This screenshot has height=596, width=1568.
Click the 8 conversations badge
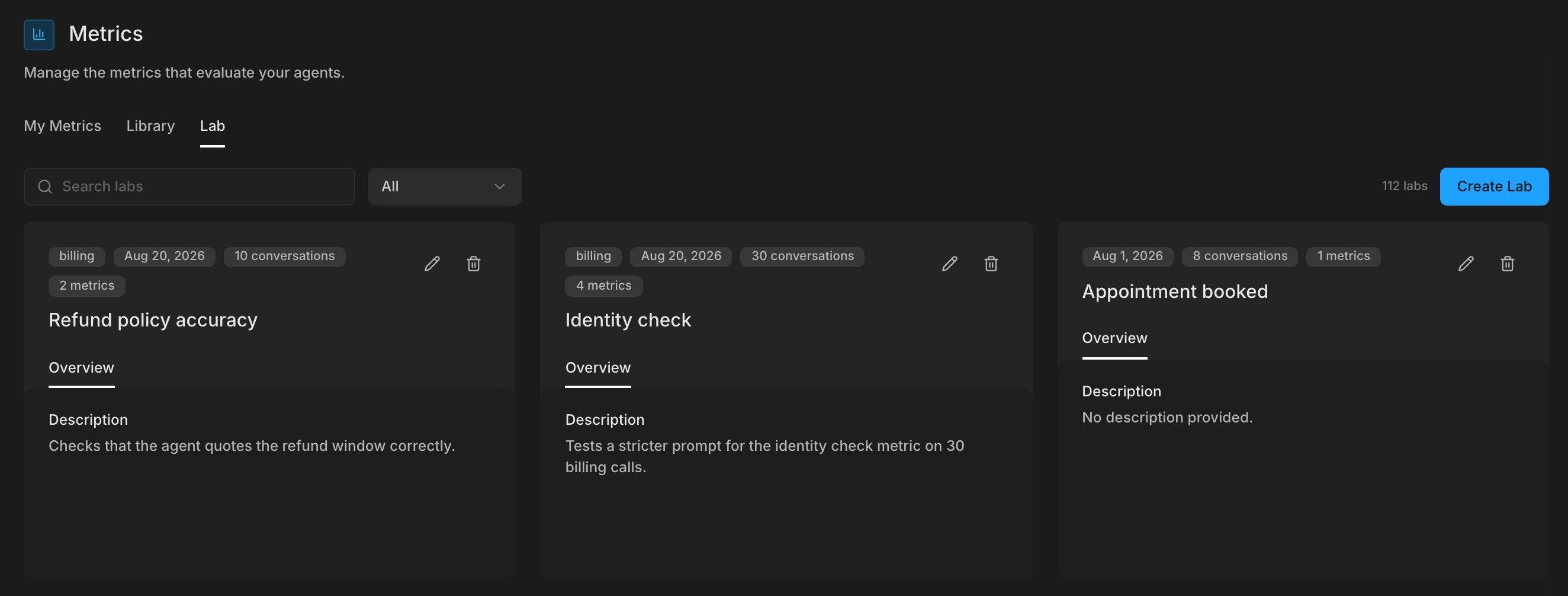click(x=1240, y=257)
